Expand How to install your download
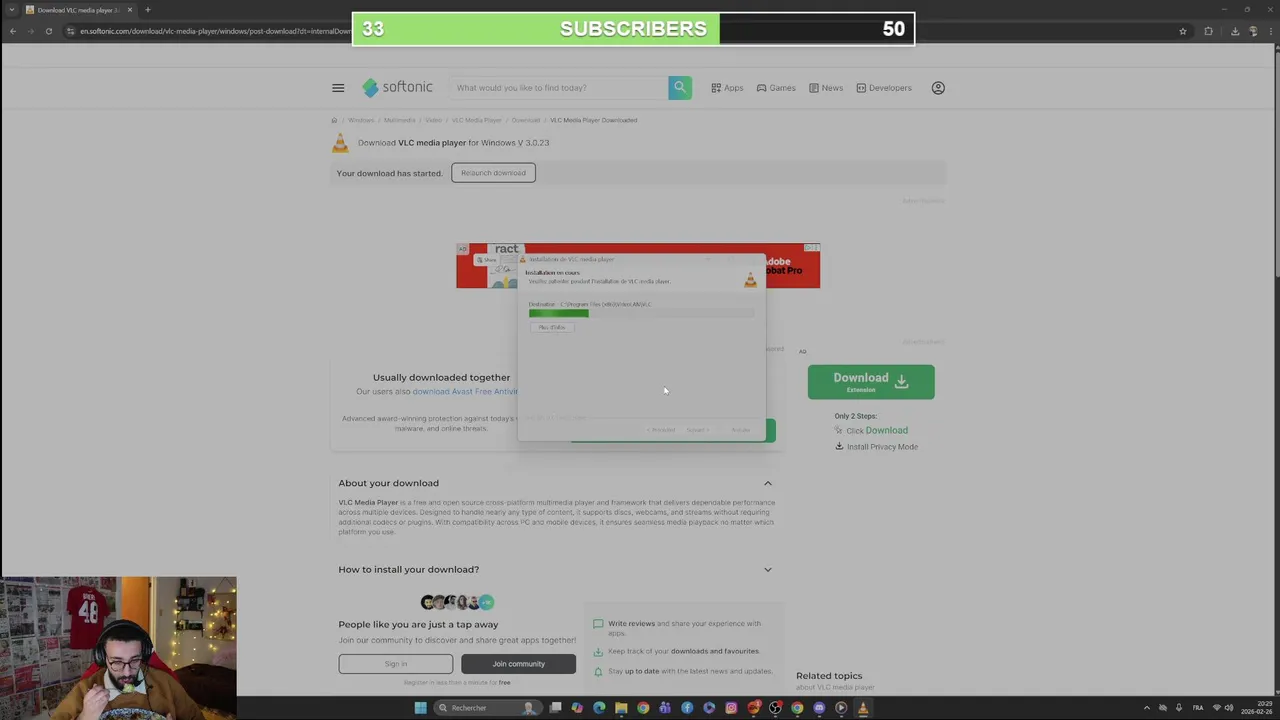 (768, 569)
